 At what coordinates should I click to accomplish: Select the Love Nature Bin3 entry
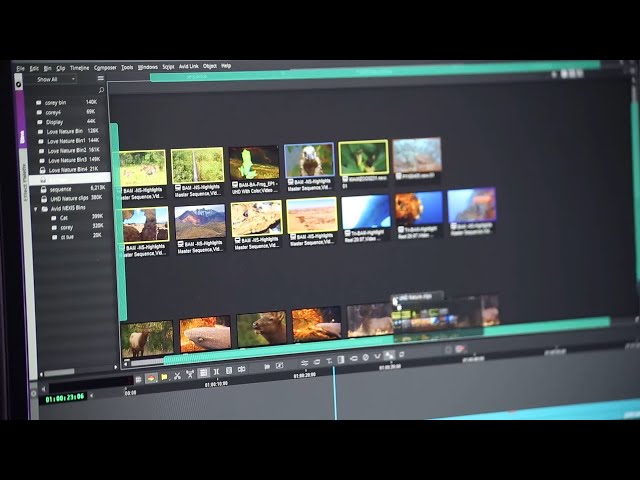tap(69, 160)
